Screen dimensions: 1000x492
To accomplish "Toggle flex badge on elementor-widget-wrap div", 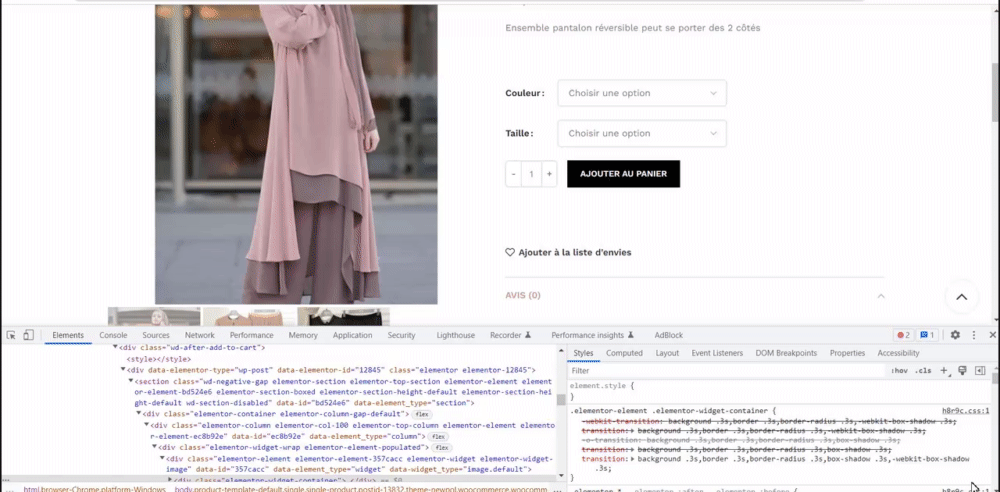I will point(441,448).
